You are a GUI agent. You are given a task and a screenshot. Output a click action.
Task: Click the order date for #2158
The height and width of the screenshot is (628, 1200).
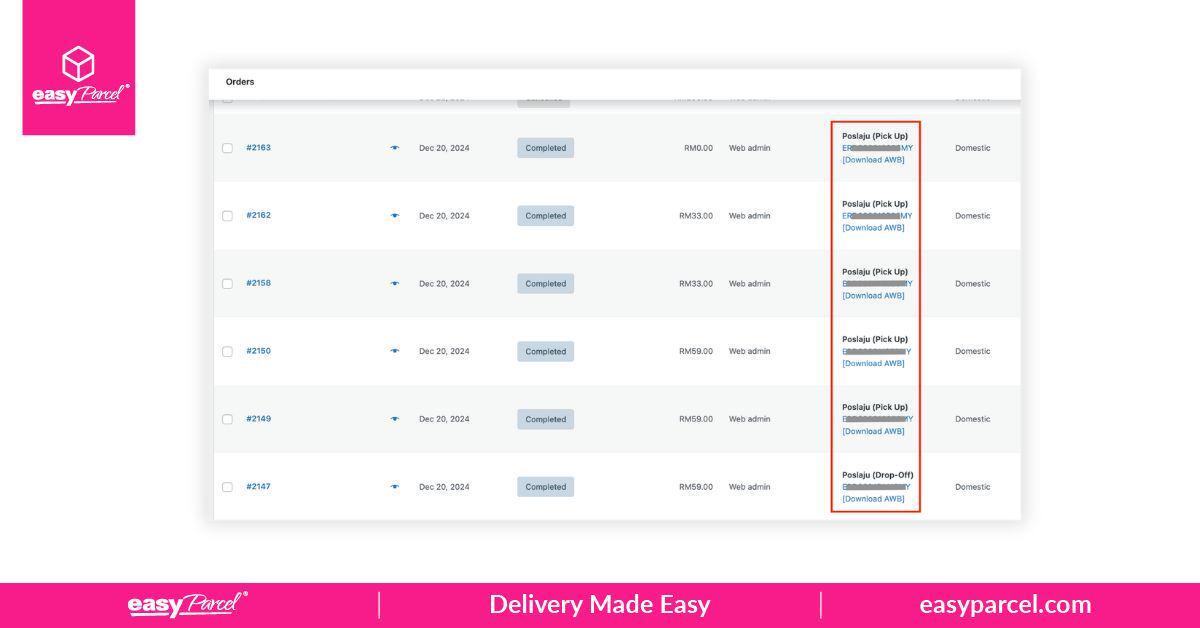[x=444, y=284]
